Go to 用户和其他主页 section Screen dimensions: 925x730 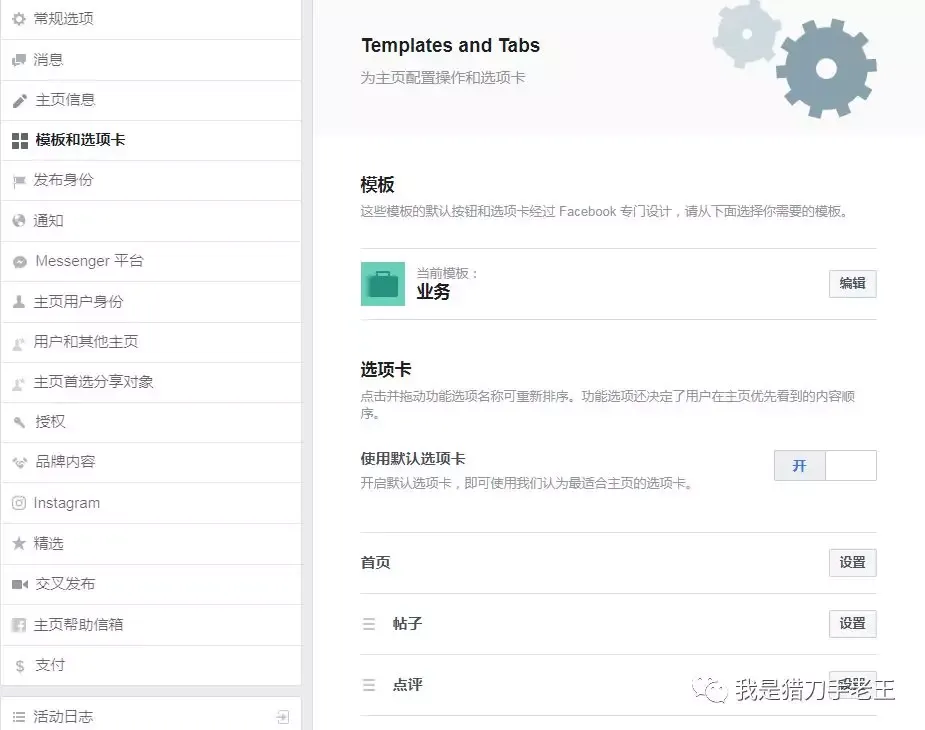click(151, 342)
